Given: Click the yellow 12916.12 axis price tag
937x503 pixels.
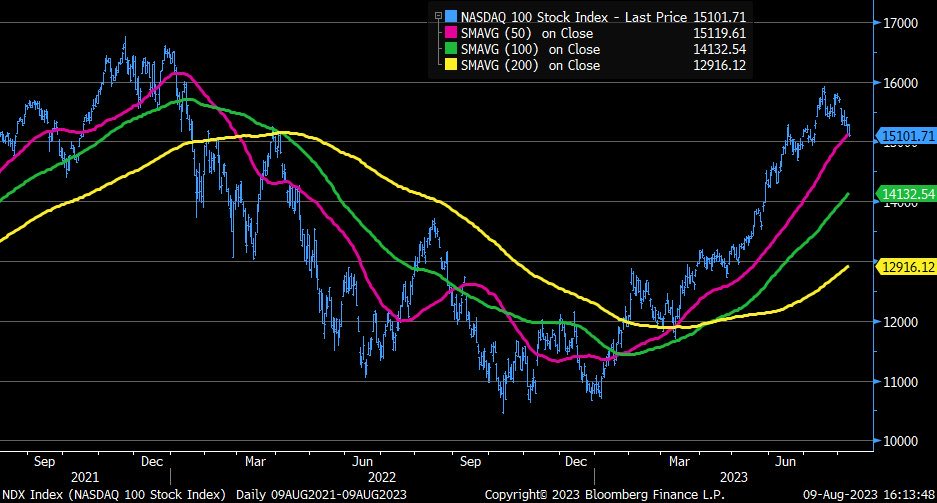Looking at the screenshot, I should pyautogui.click(x=906, y=267).
